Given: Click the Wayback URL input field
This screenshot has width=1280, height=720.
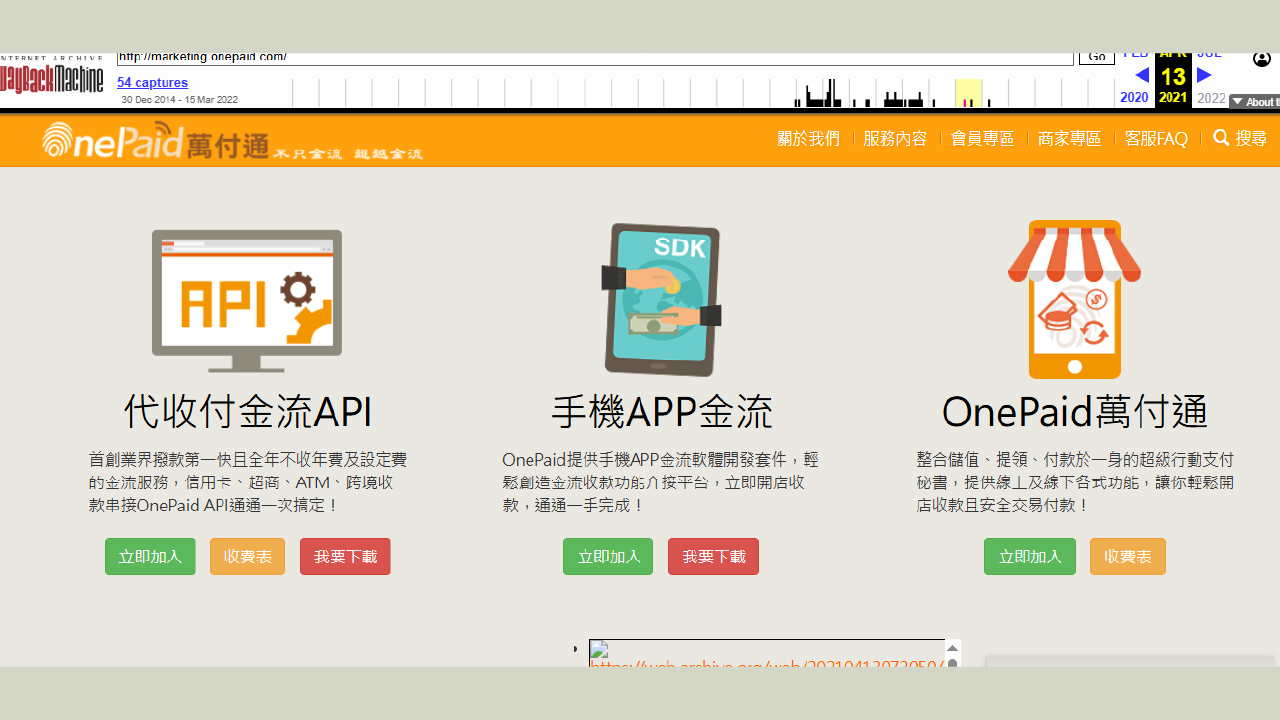Looking at the screenshot, I should point(594,58).
